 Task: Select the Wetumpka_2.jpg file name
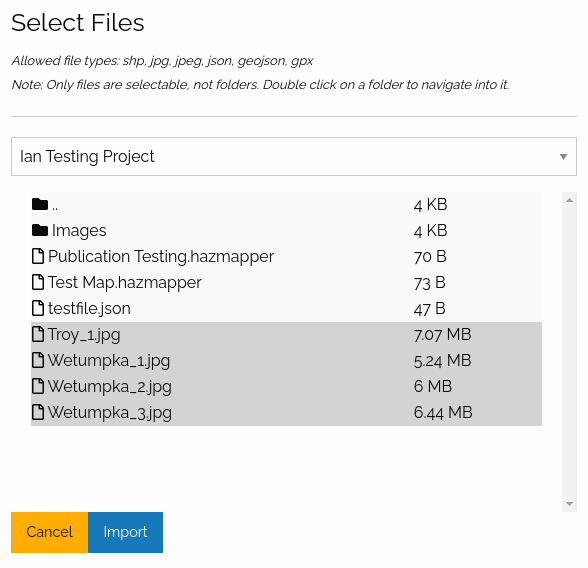(110, 387)
